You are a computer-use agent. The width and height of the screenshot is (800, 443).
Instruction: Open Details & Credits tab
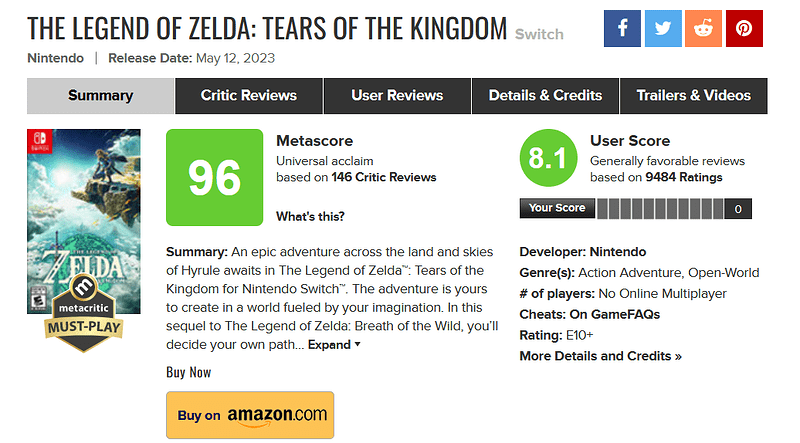545,96
